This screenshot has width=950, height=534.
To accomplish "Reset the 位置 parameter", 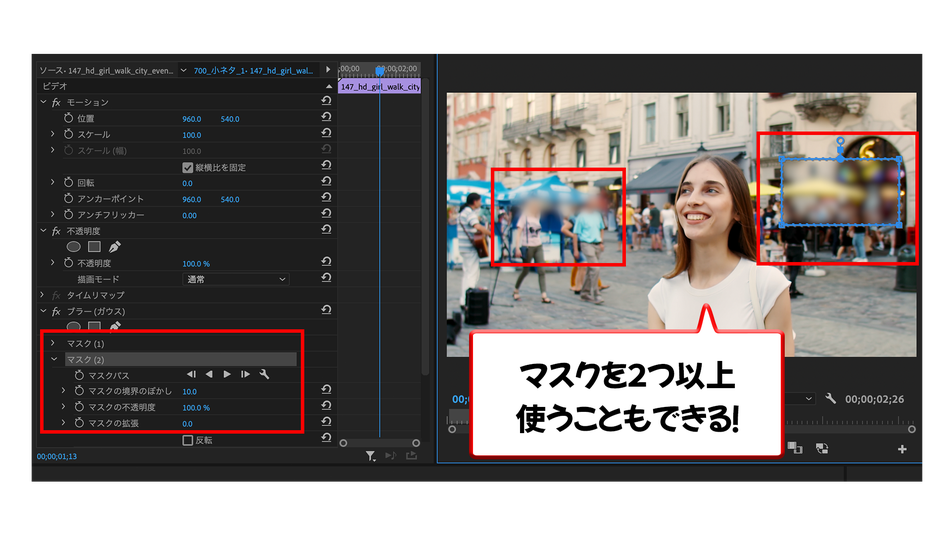I will pyautogui.click(x=326, y=116).
